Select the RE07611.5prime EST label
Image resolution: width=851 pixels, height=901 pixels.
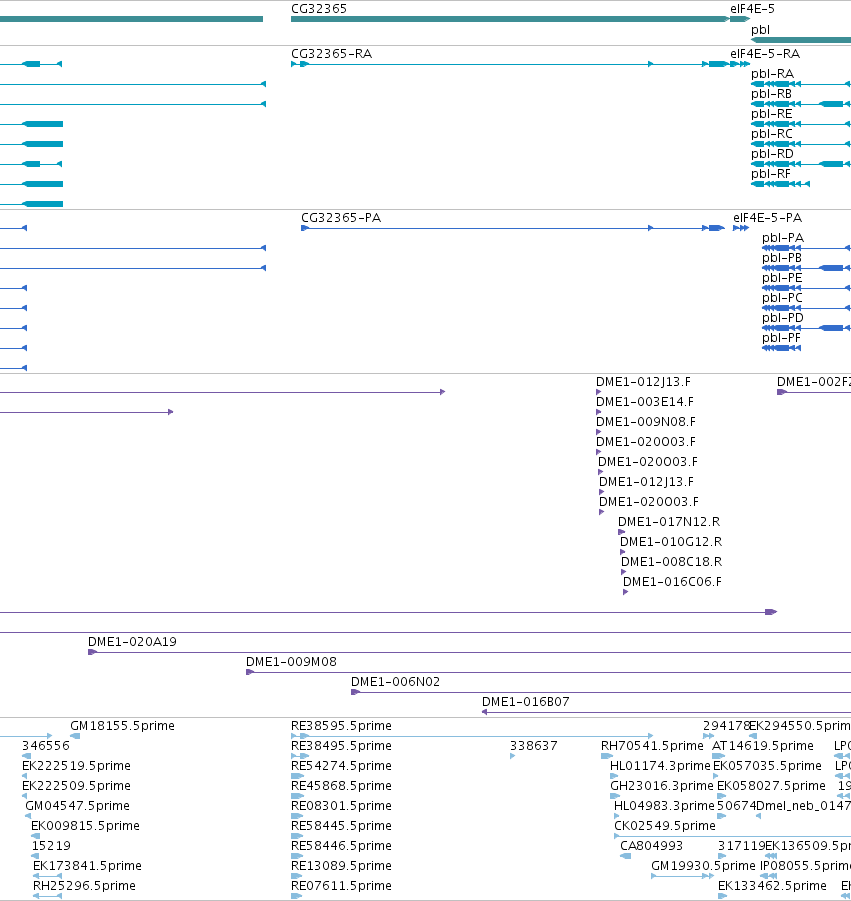tap(341, 886)
